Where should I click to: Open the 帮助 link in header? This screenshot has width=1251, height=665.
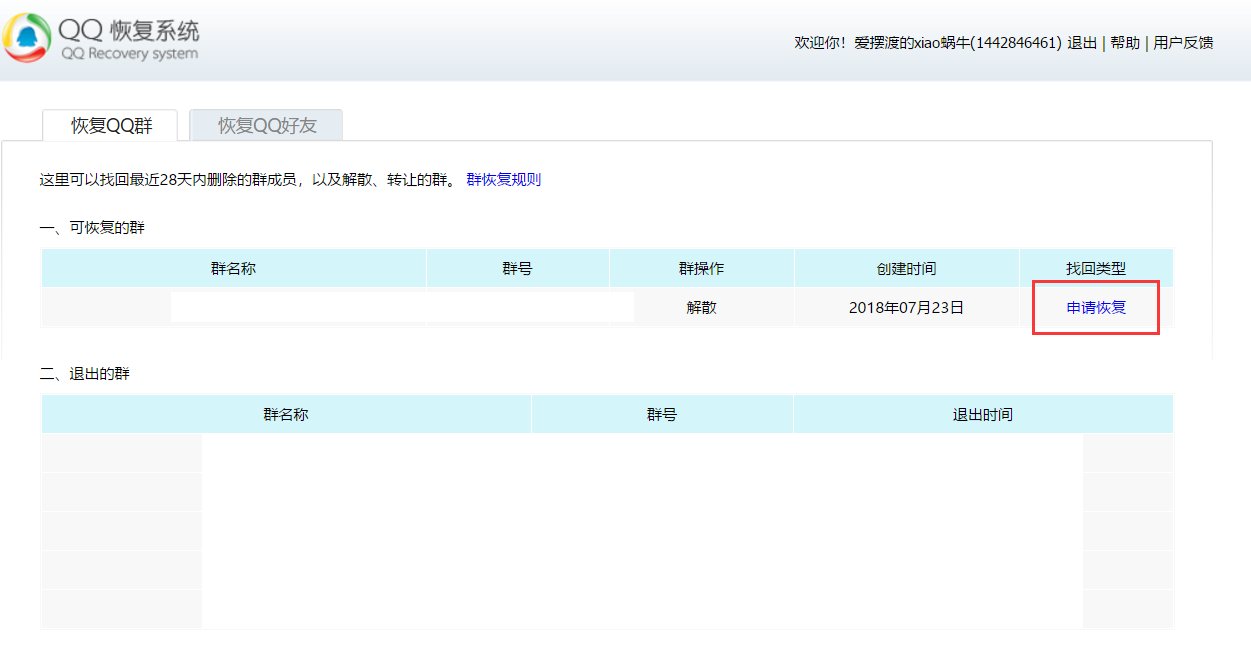tap(1125, 43)
